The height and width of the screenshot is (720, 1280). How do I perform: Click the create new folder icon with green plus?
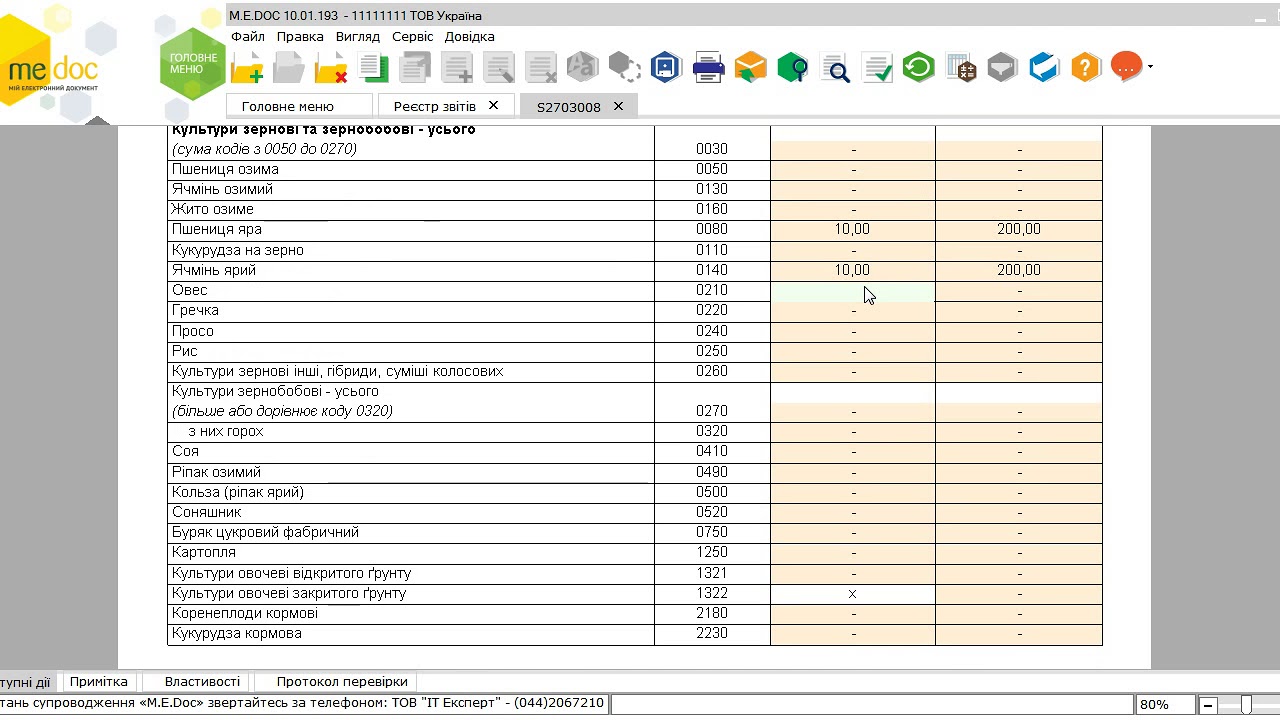tap(247, 68)
